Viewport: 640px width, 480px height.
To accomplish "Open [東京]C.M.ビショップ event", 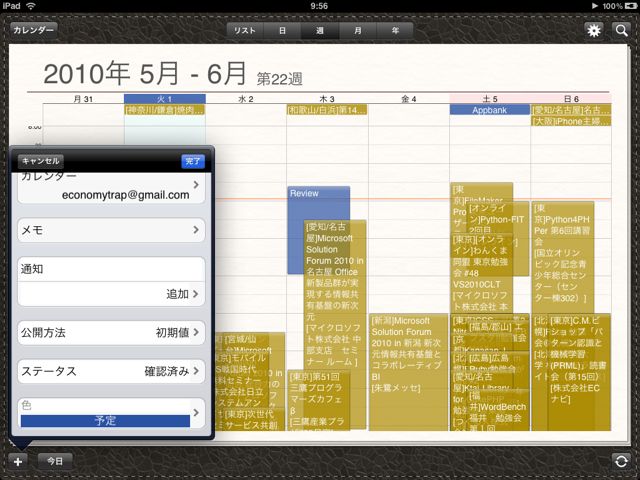I will click(x=580, y=371).
